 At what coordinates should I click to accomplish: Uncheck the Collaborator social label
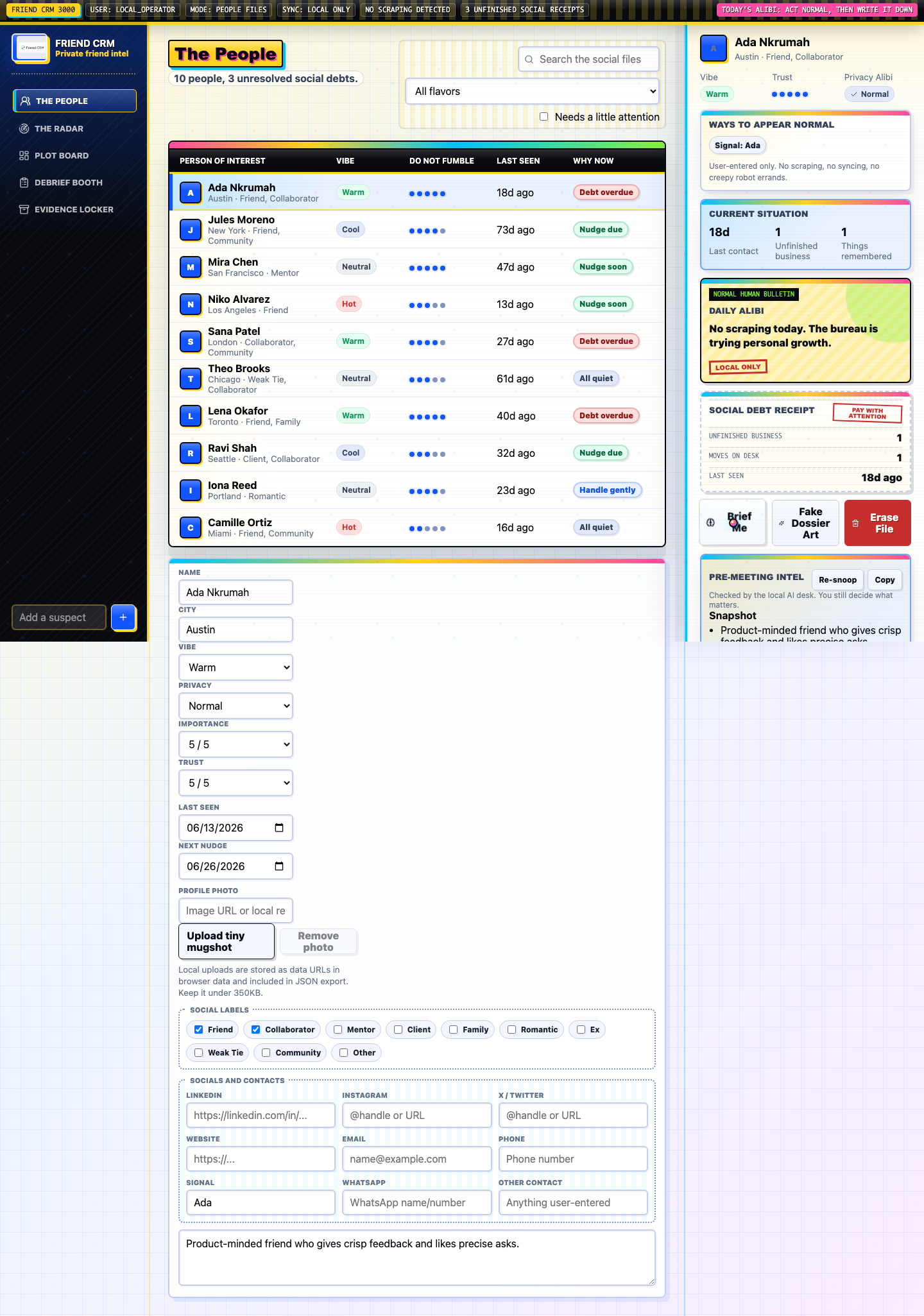[256, 1029]
